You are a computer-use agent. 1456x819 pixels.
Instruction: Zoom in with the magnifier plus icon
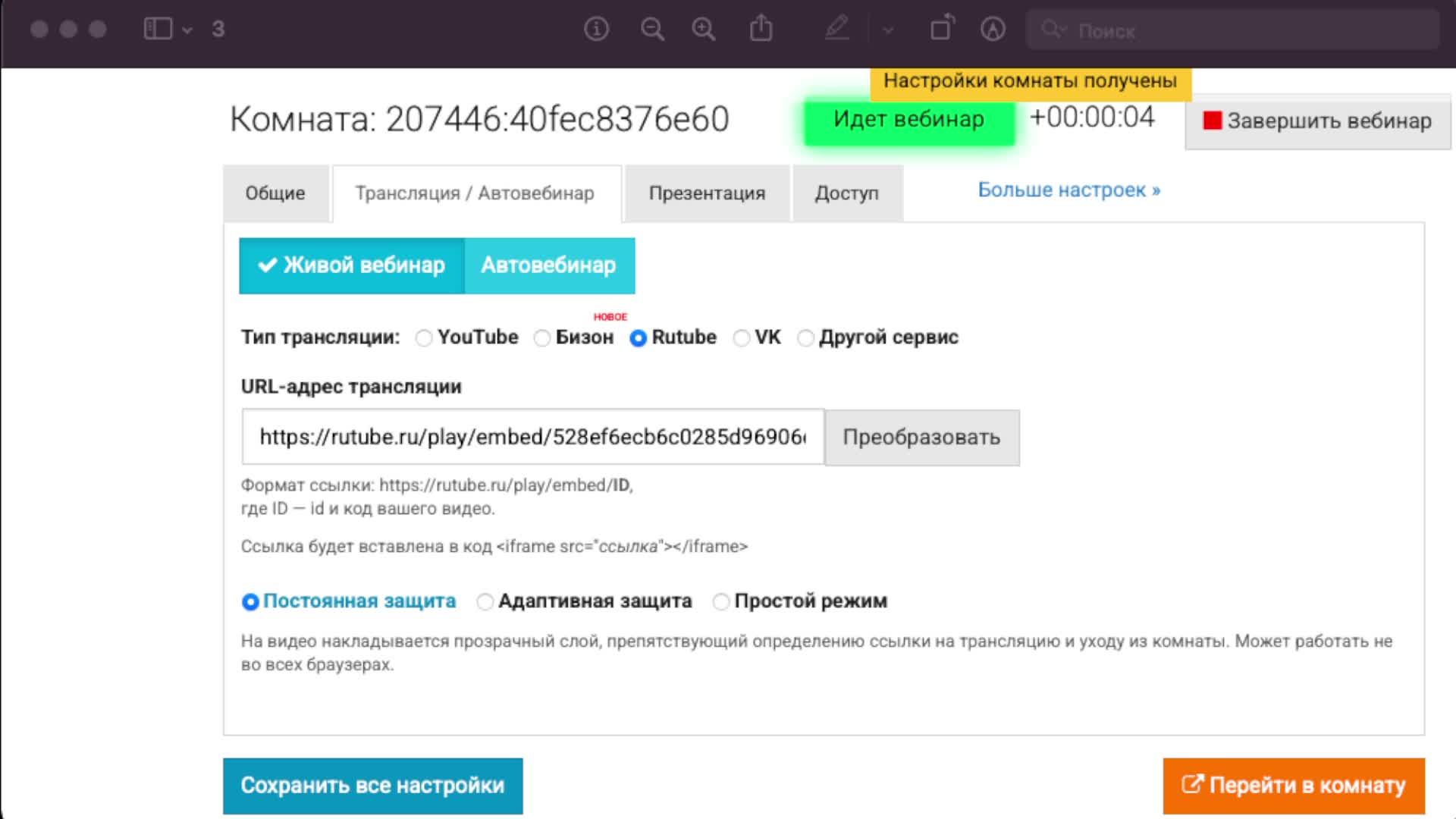click(704, 30)
